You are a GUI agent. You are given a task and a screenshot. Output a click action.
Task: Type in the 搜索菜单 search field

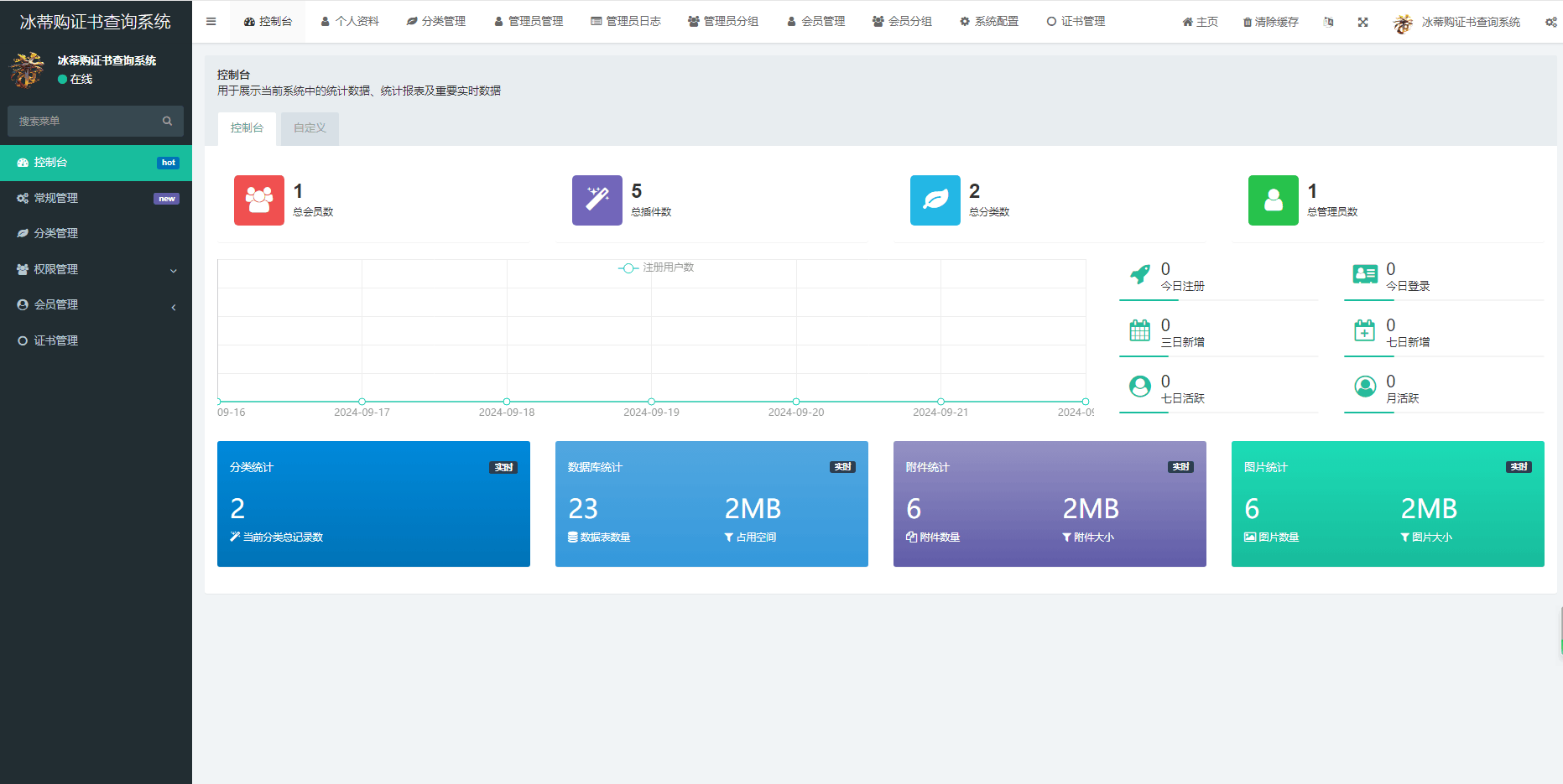84,122
